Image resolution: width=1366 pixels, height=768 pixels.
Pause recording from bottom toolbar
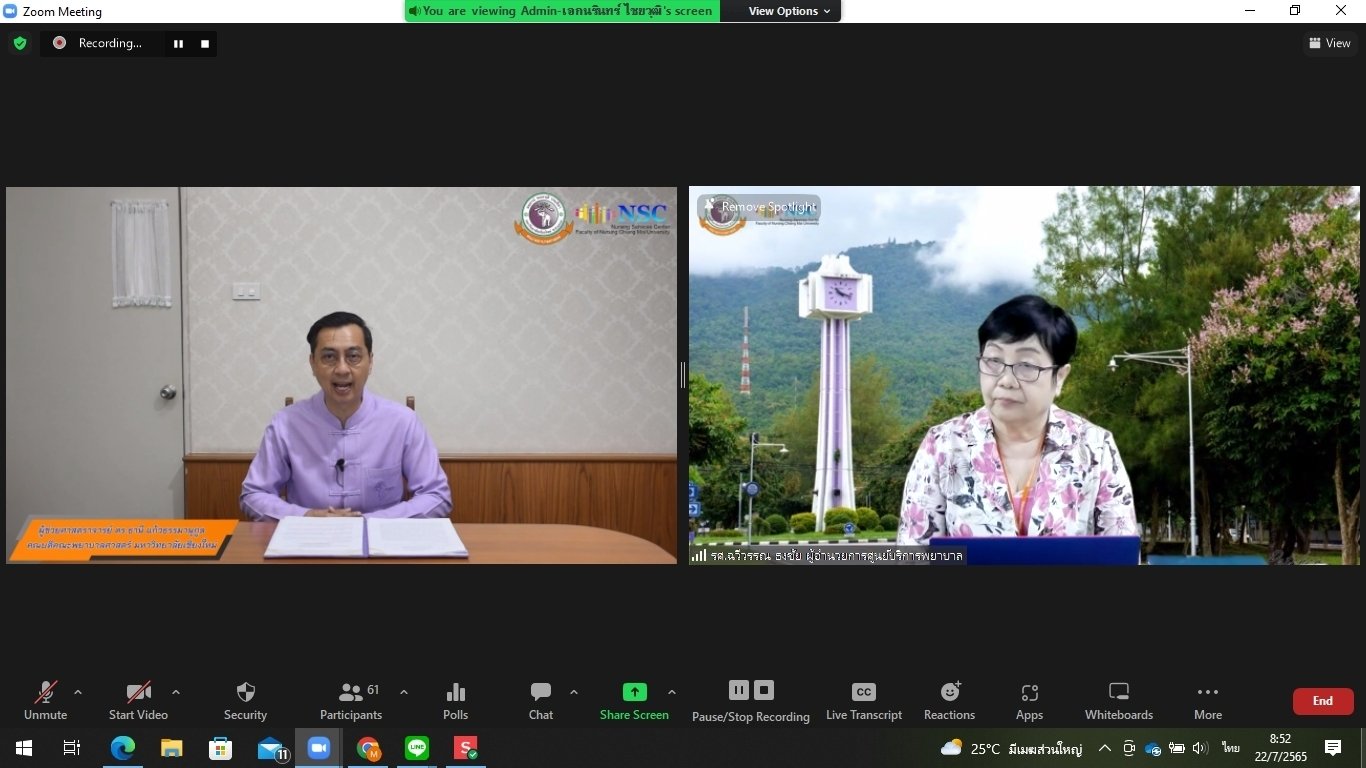738,690
